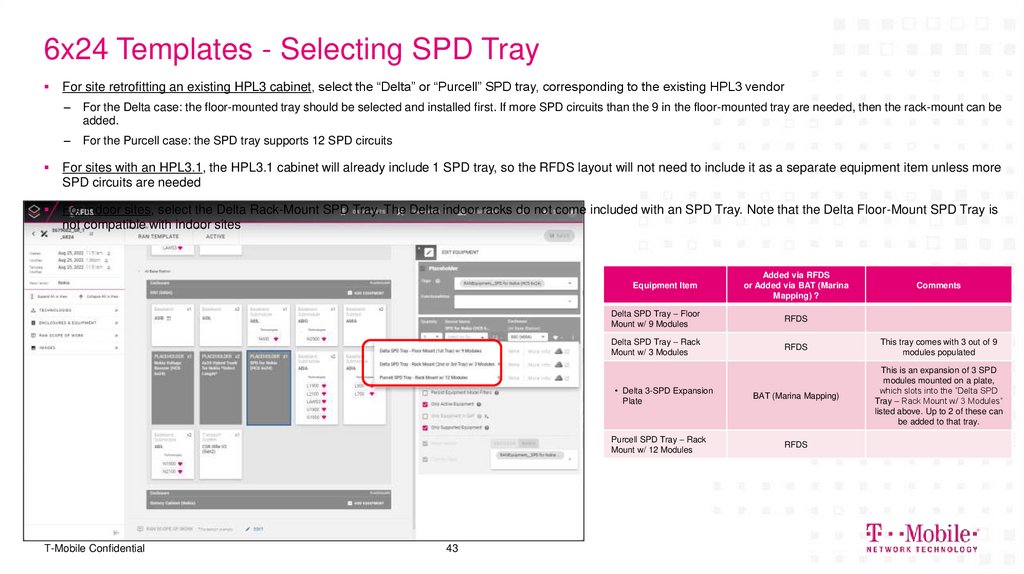Click 'Delta SPD Tray – Floor Mount w/ 9 Modules' table cell
Viewport: 1024px width, 574px height.
point(665,319)
